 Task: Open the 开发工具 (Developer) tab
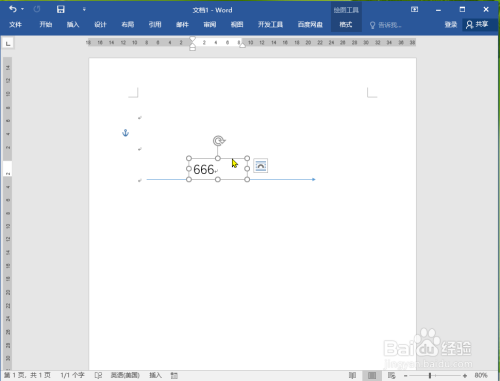click(x=270, y=24)
